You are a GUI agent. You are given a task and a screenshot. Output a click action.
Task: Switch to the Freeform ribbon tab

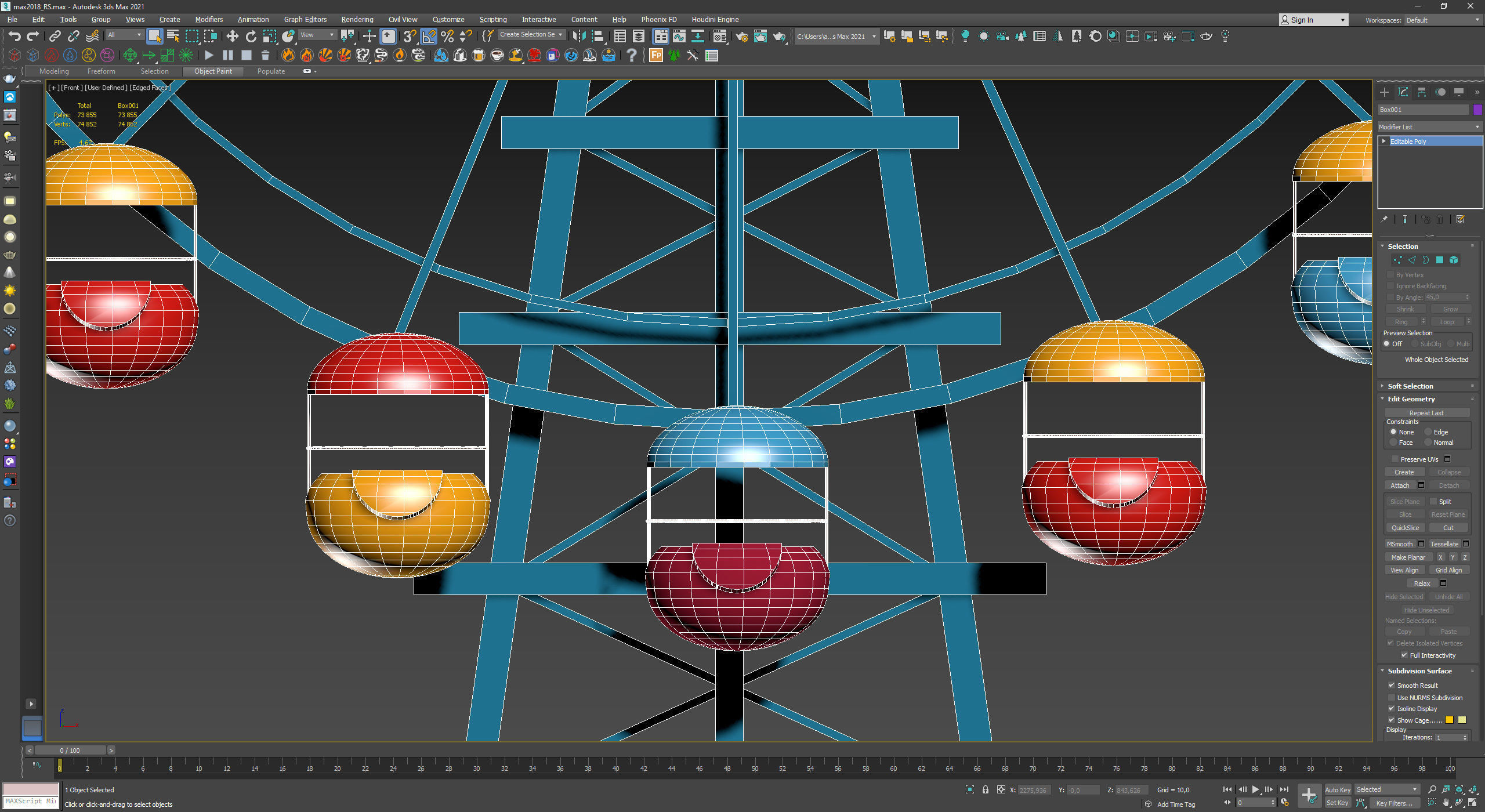tap(101, 71)
